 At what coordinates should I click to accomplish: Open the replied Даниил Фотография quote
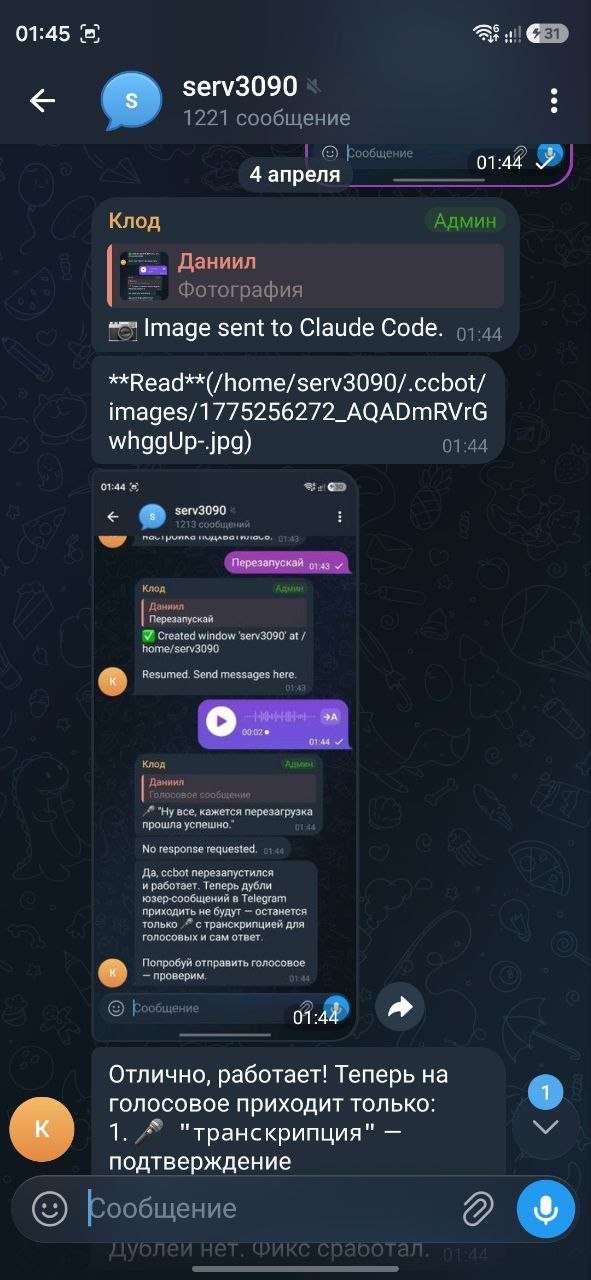click(x=305, y=275)
